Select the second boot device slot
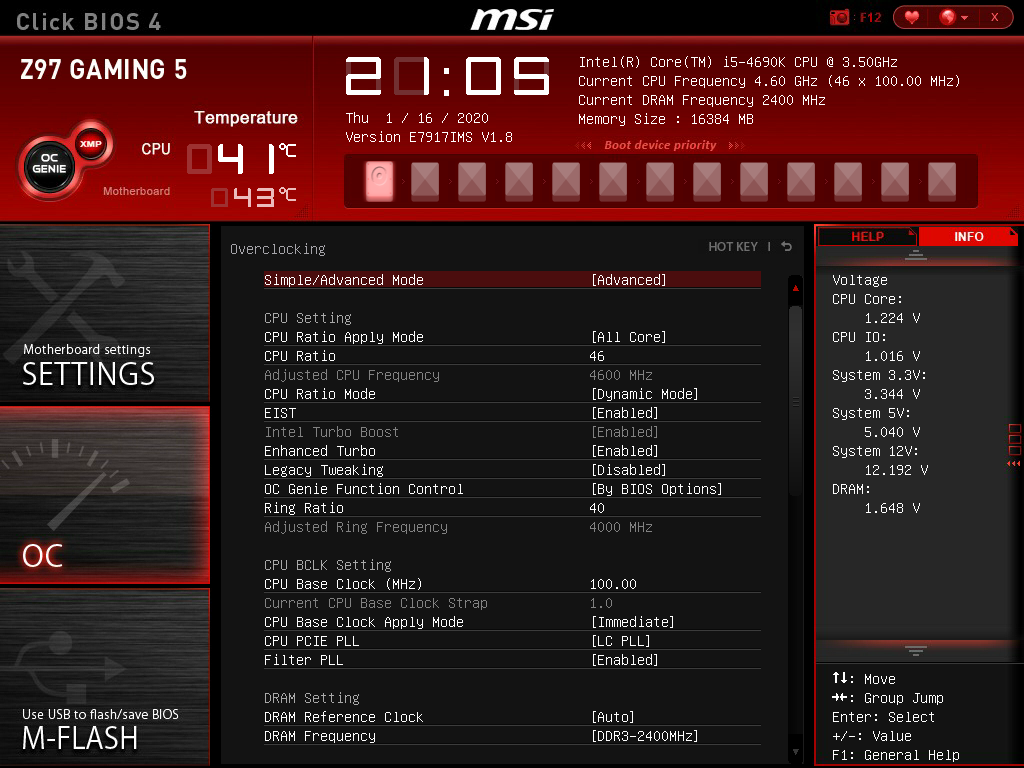 coord(425,180)
